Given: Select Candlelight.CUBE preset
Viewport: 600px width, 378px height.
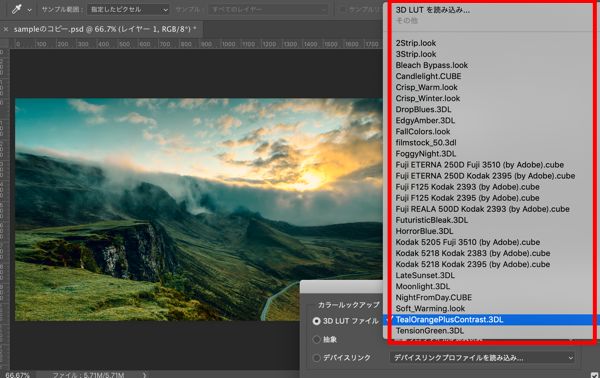Looking at the screenshot, I should coord(428,76).
